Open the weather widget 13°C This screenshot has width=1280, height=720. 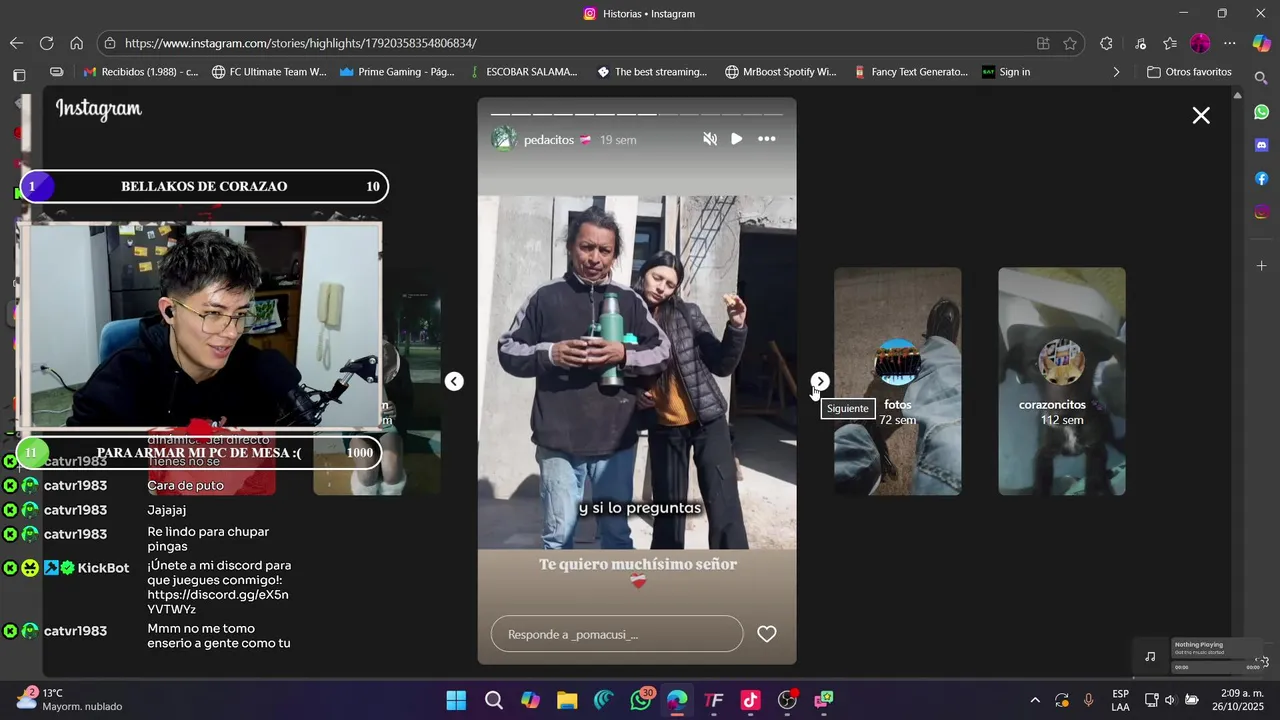70,699
